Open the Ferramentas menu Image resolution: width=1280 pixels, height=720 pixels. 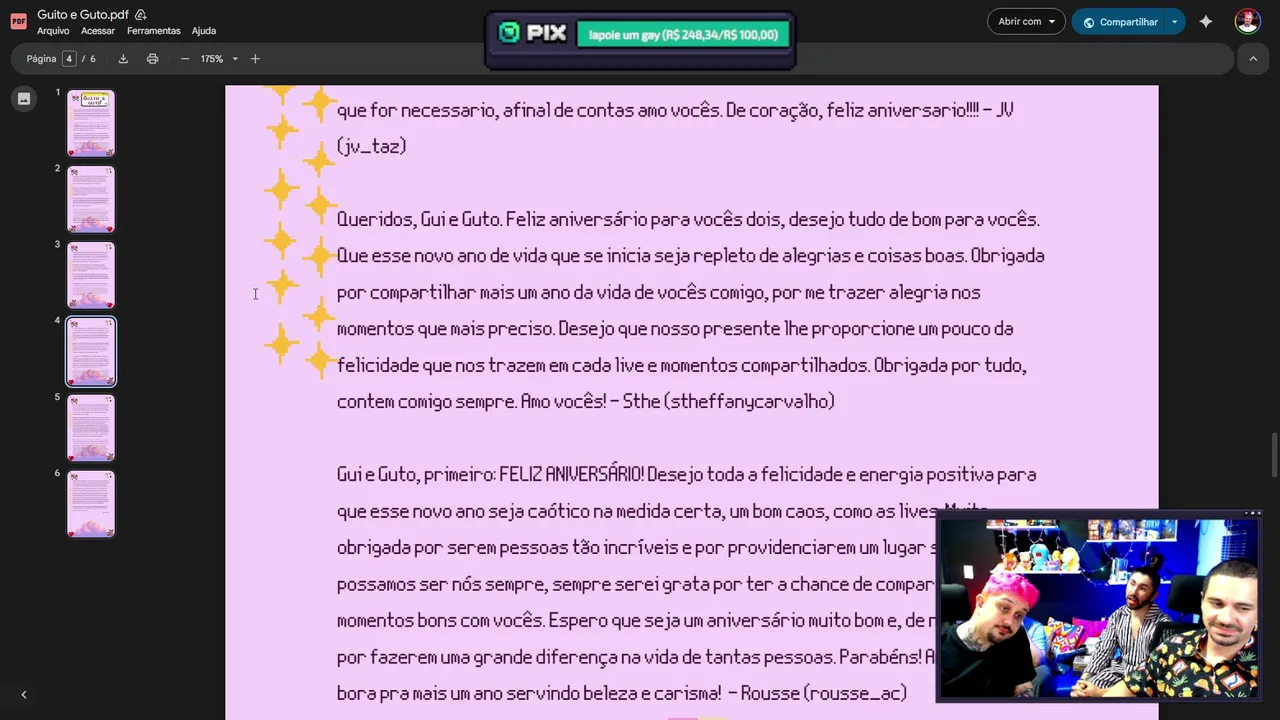[x=154, y=31]
